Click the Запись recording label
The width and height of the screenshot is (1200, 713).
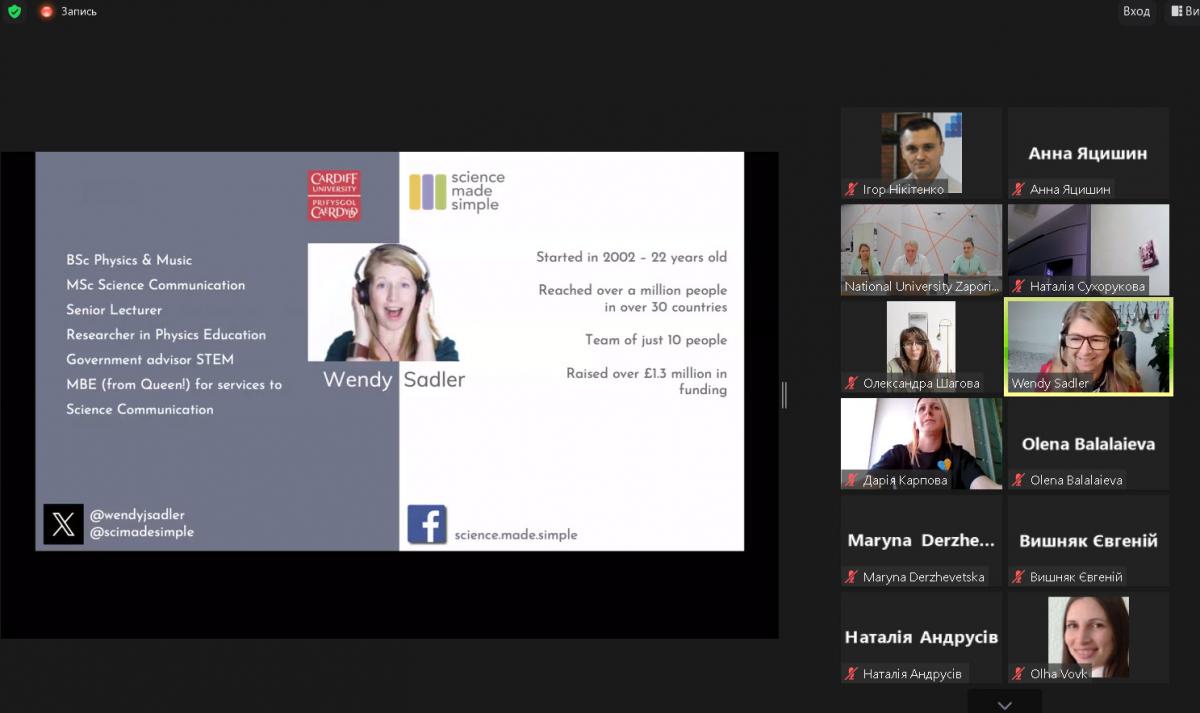coord(80,11)
